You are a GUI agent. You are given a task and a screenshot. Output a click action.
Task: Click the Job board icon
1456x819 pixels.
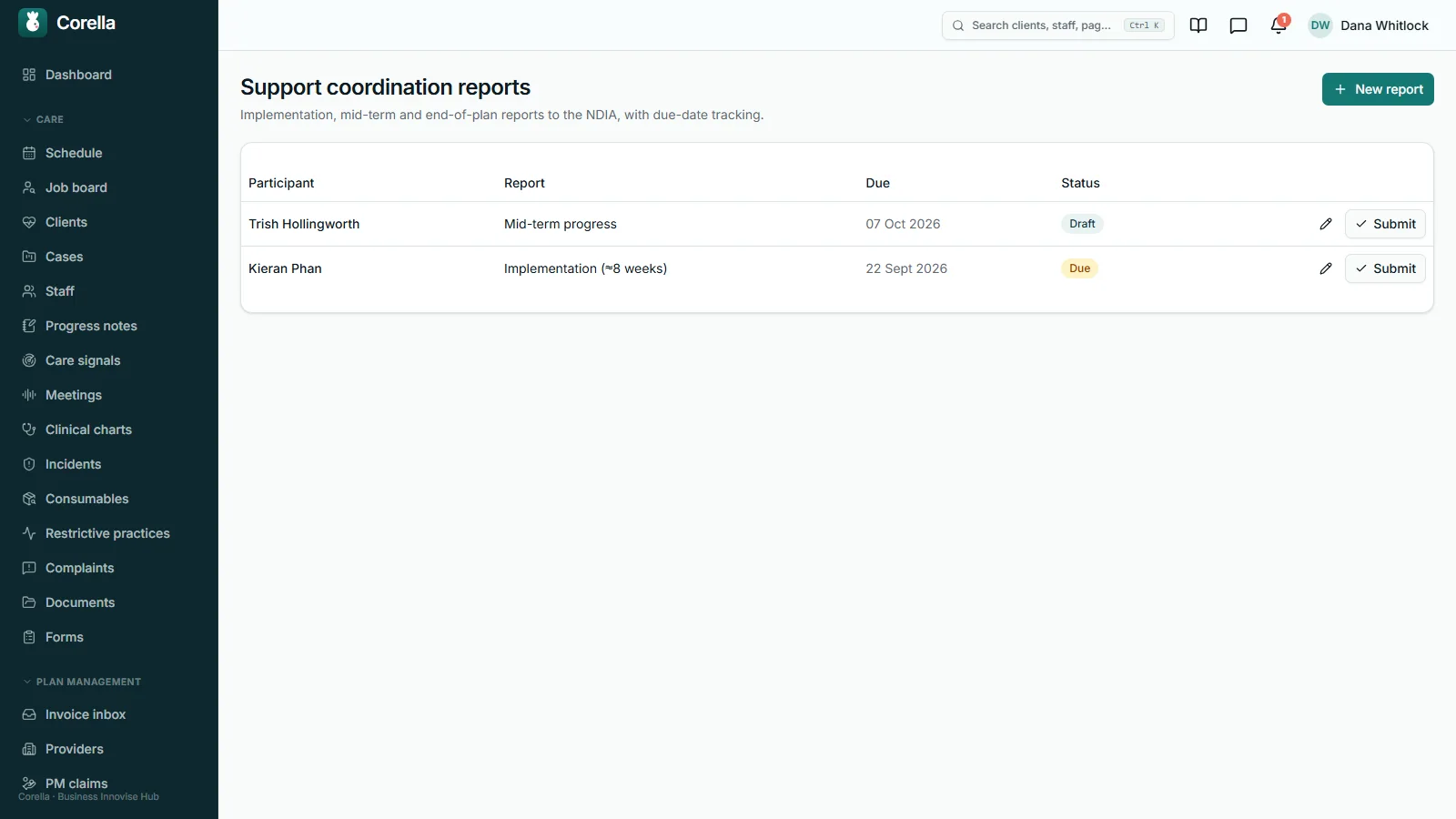29,187
